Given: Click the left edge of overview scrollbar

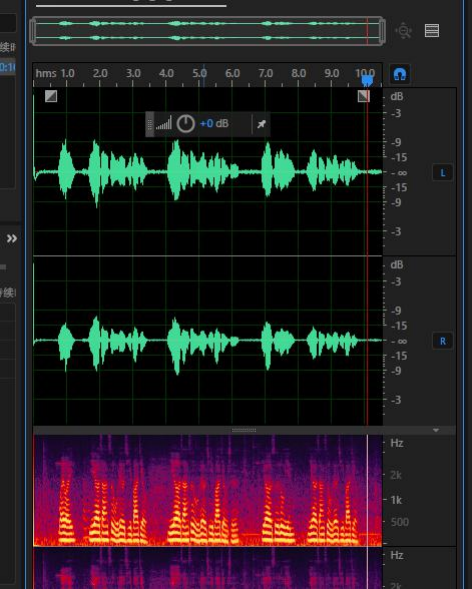Looking at the screenshot, I should [33, 30].
